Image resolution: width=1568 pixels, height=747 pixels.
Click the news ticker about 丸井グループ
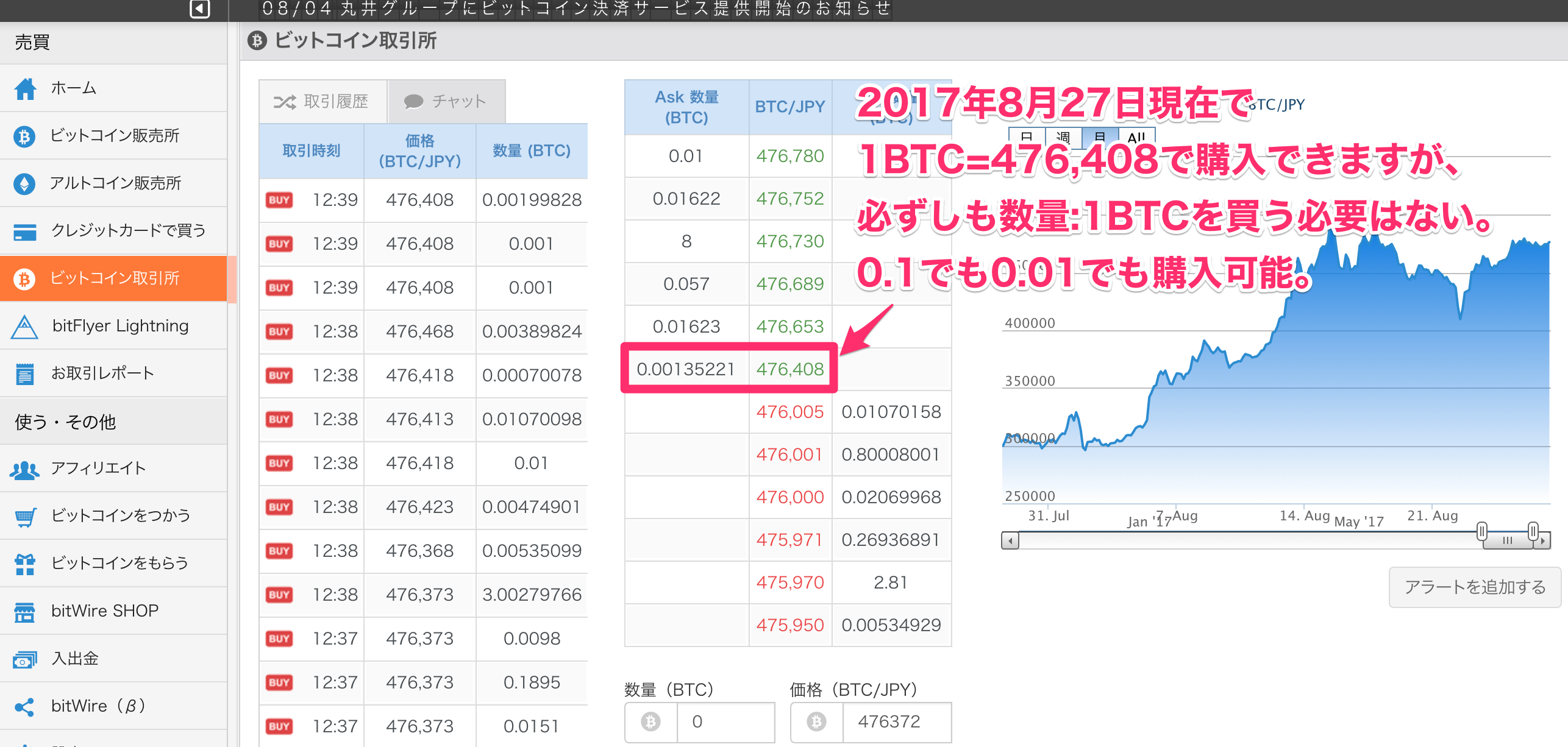[x=576, y=9]
